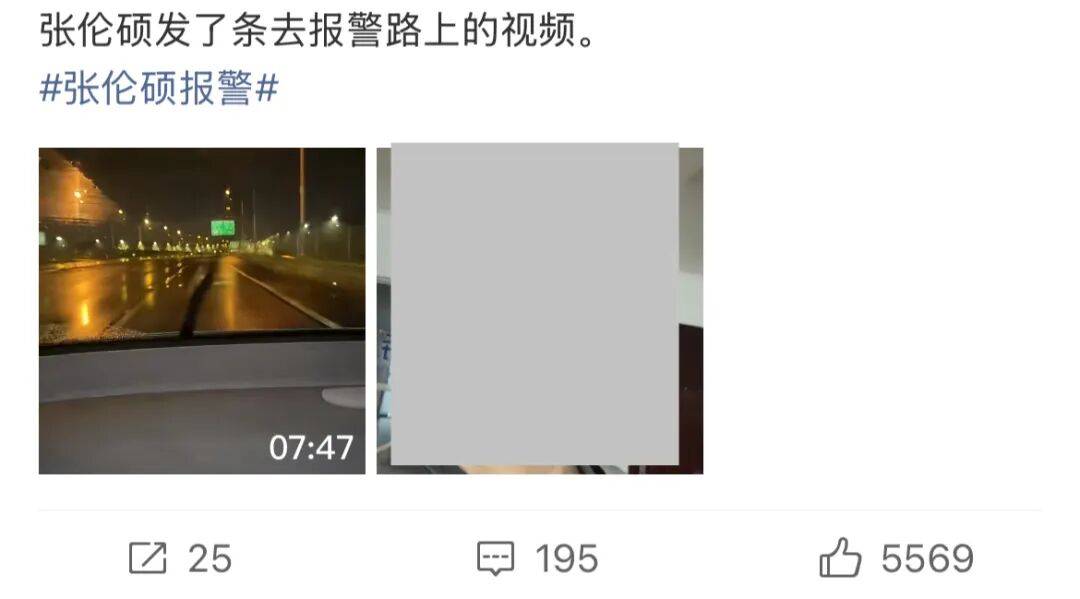Click the car dashboard in video thumbnail

202,406
